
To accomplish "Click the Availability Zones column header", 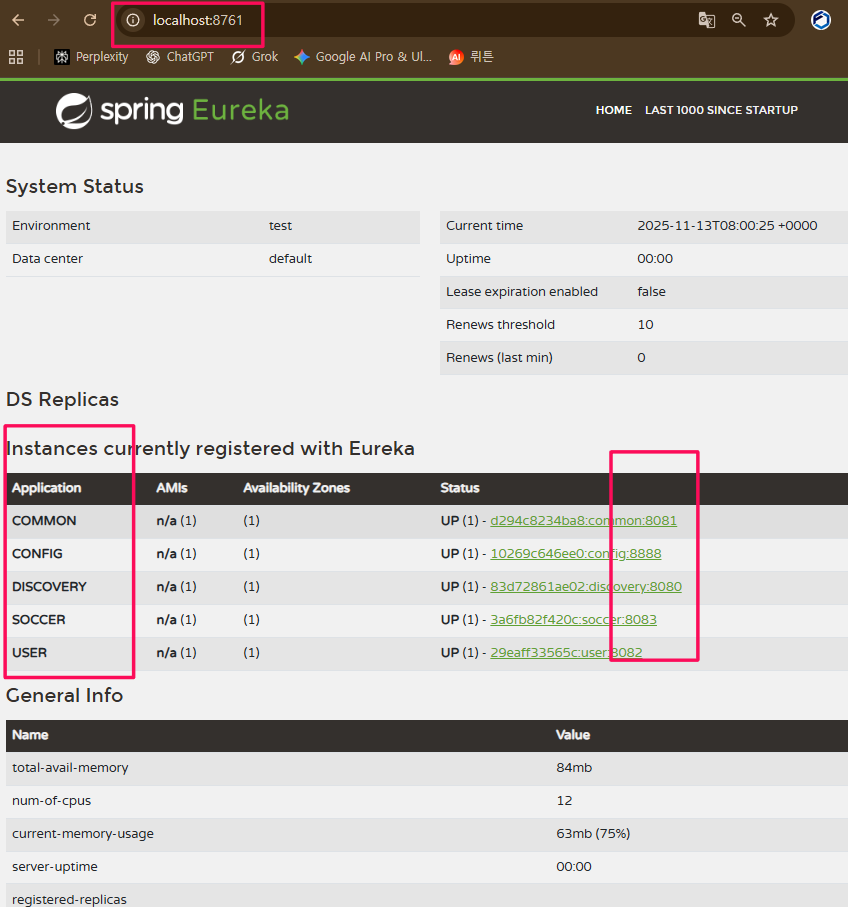I will click(297, 488).
